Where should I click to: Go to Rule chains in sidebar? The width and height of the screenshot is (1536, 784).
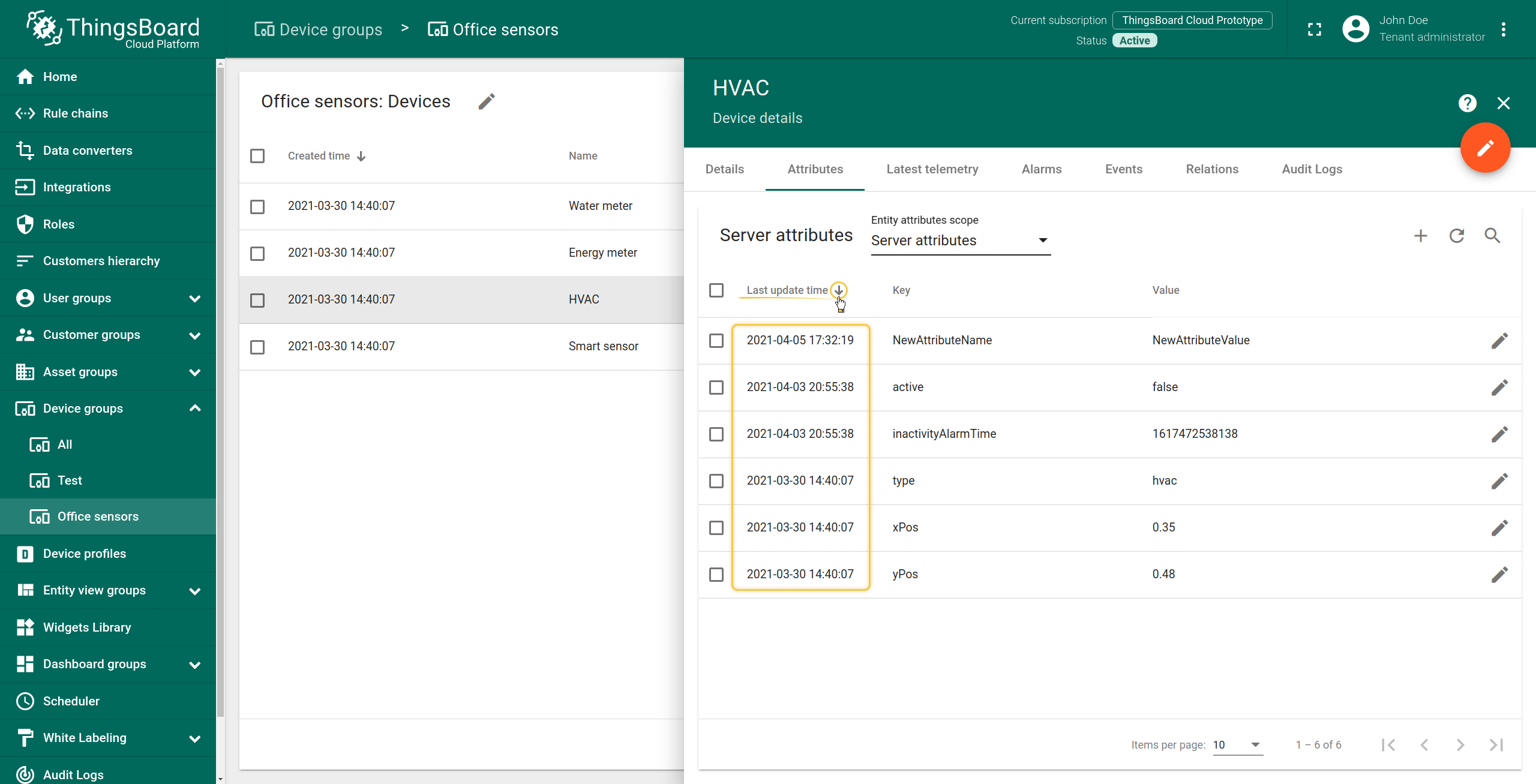click(108, 113)
